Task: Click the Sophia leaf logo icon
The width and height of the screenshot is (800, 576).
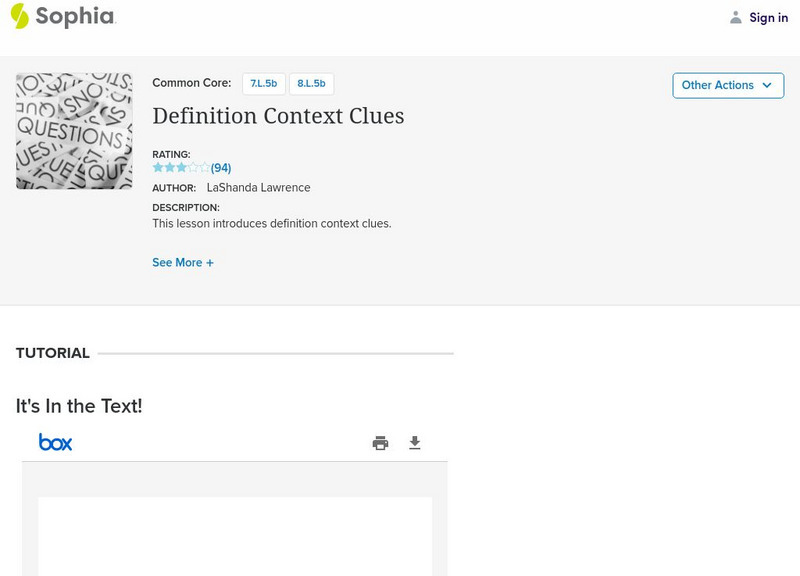Action: 19,16
